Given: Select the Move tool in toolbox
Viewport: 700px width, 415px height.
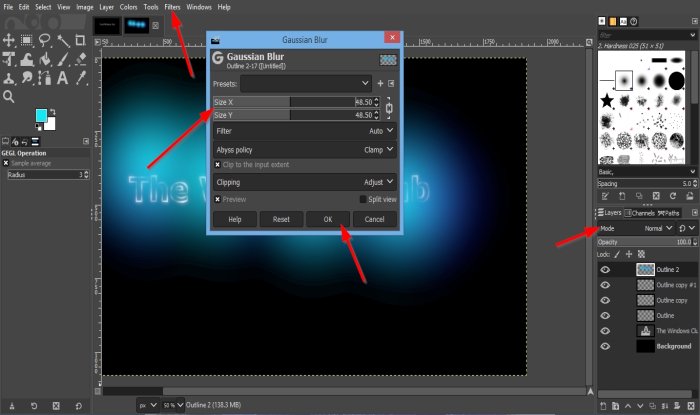Looking at the screenshot, I should (8, 41).
